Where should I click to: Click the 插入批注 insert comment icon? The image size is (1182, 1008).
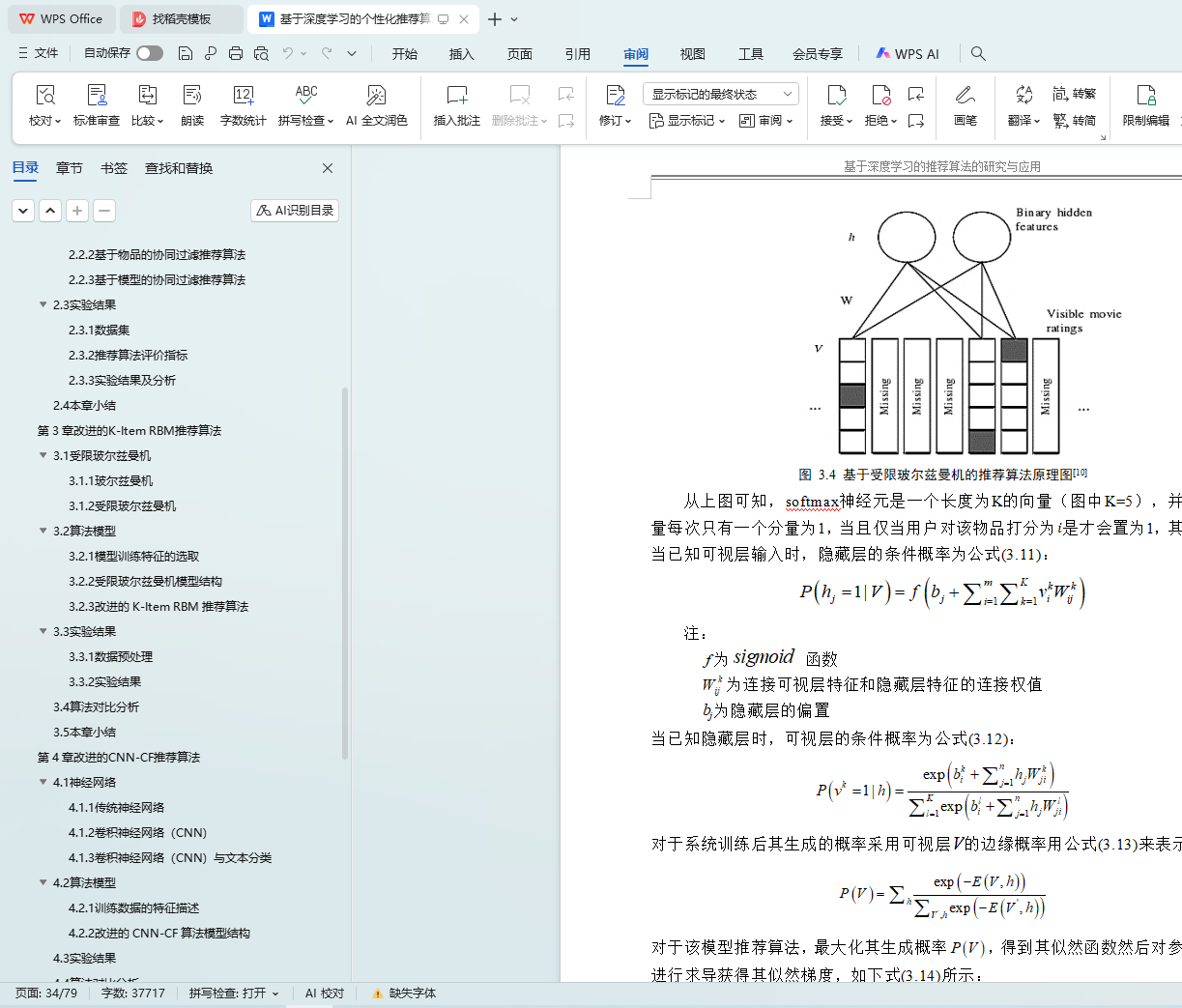[456, 96]
